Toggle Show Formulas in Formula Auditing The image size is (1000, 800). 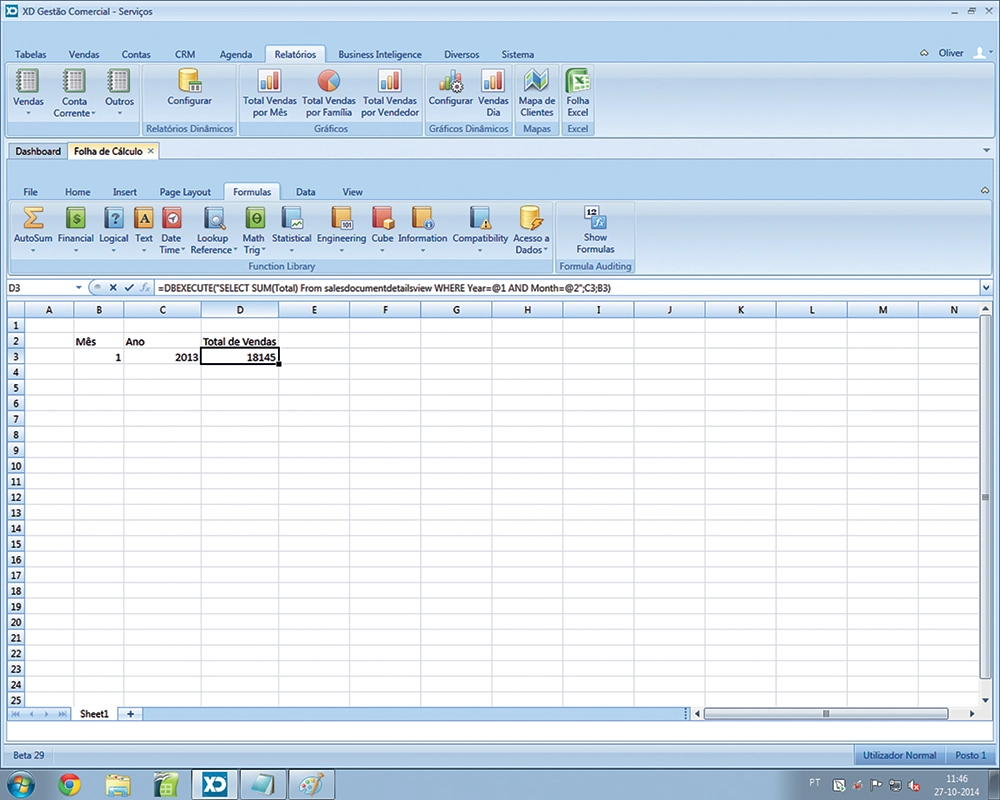click(595, 219)
